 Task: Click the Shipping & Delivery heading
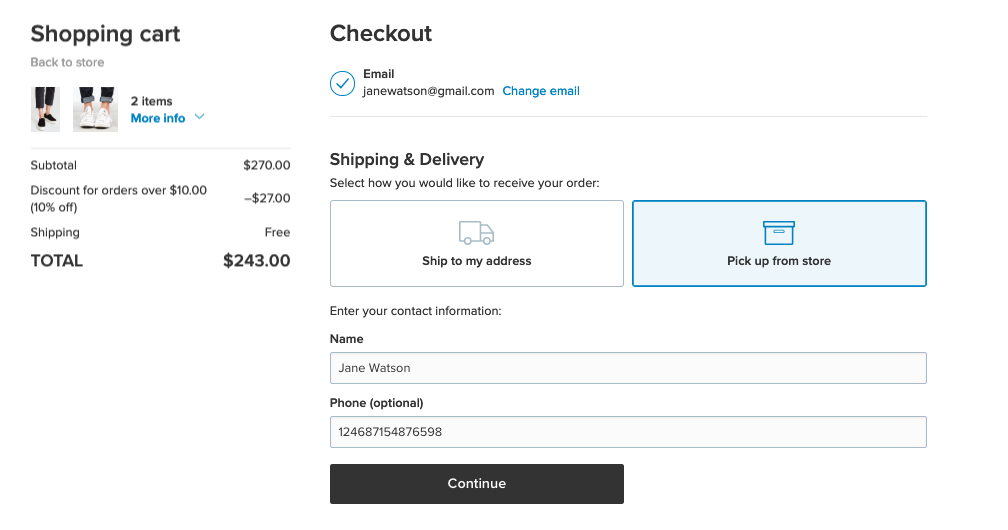[407, 159]
